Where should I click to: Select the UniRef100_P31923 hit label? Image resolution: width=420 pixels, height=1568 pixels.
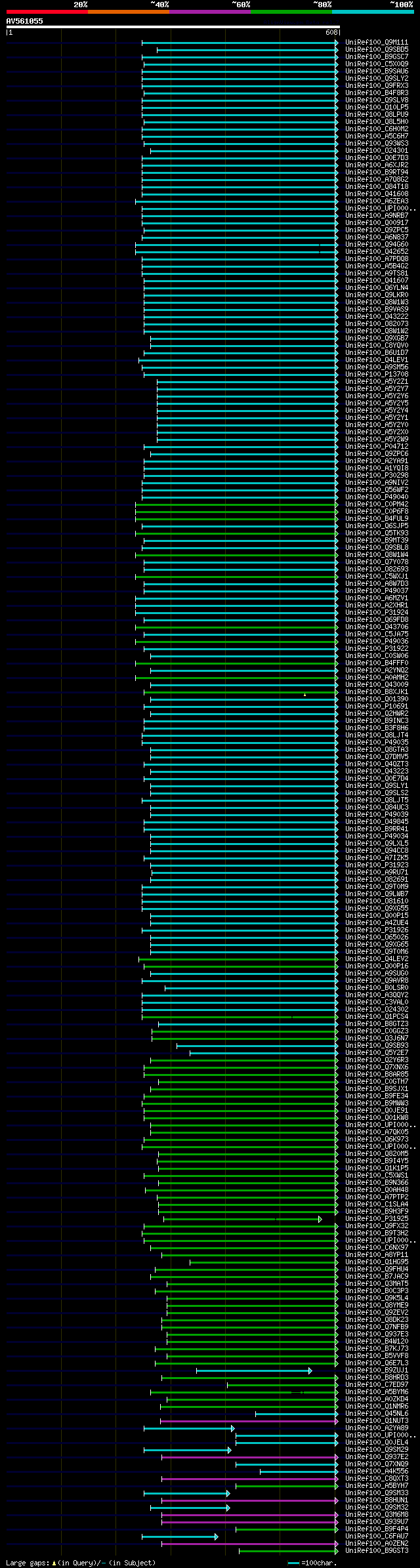tap(377, 865)
